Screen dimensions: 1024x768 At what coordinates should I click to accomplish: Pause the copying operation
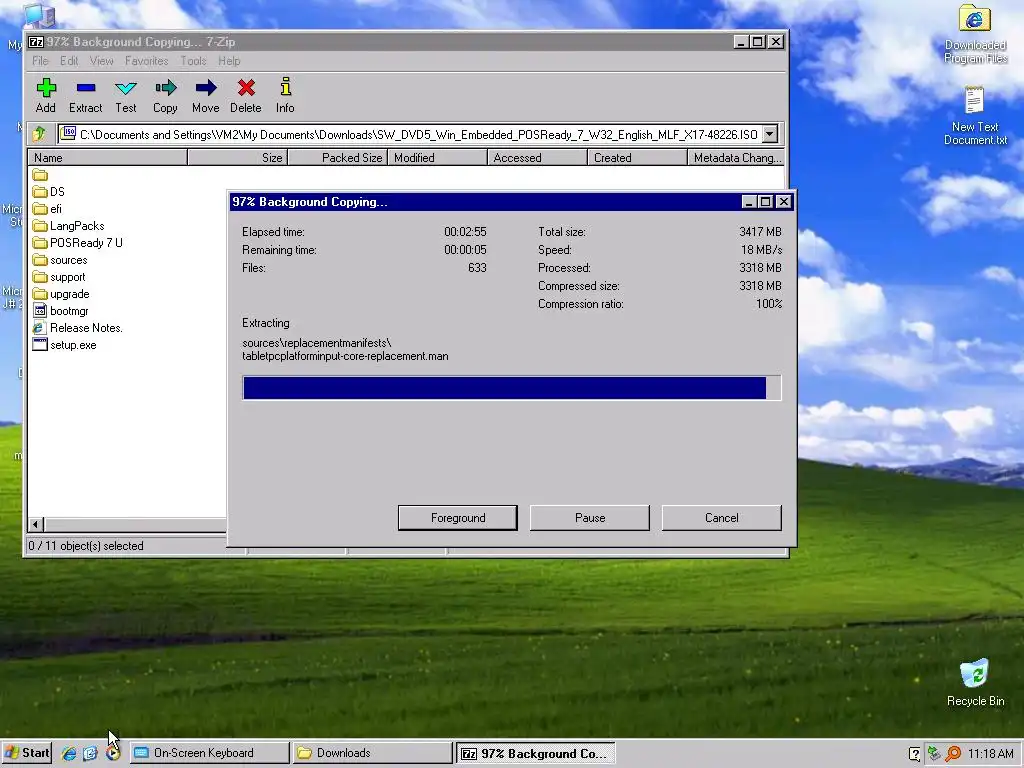pyautogui.click(x=590, y=518)
